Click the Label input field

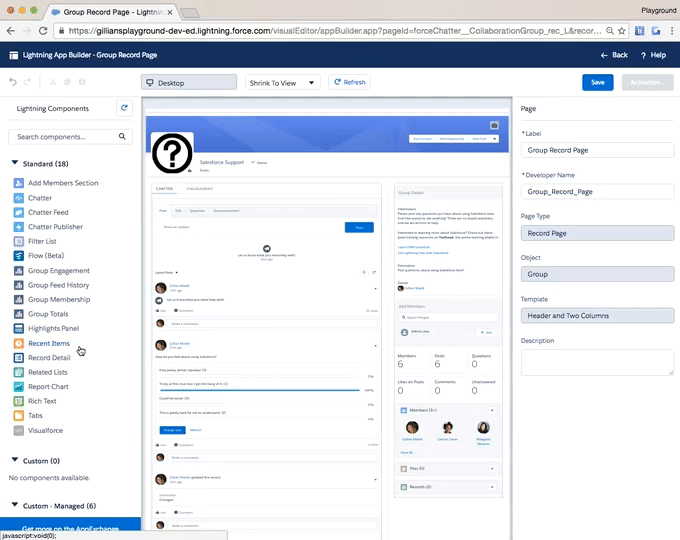(x=597, y=150)
